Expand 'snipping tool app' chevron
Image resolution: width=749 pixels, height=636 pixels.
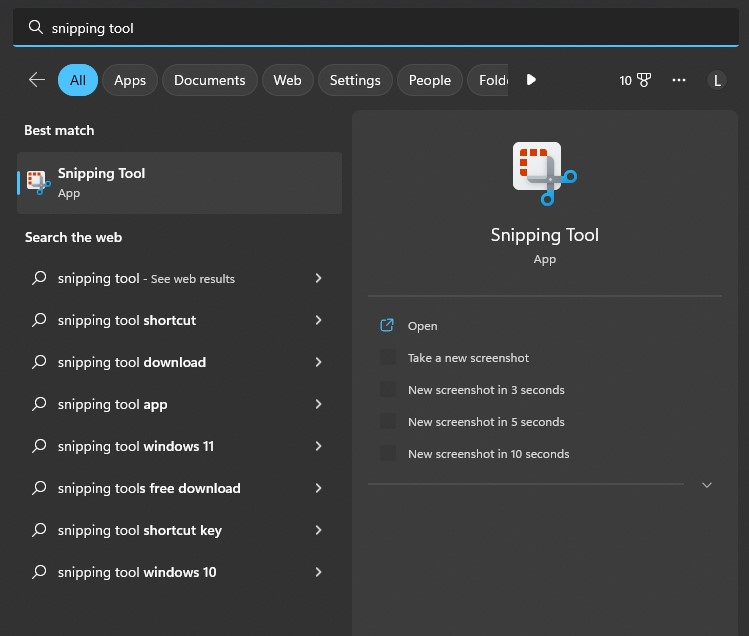pyautogui.click(x=319, y=404)
